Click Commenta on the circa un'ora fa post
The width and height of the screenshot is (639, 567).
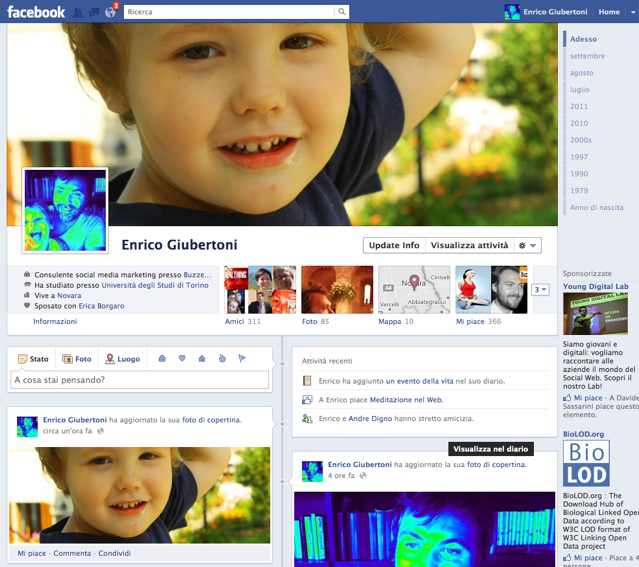click(72, 553)
